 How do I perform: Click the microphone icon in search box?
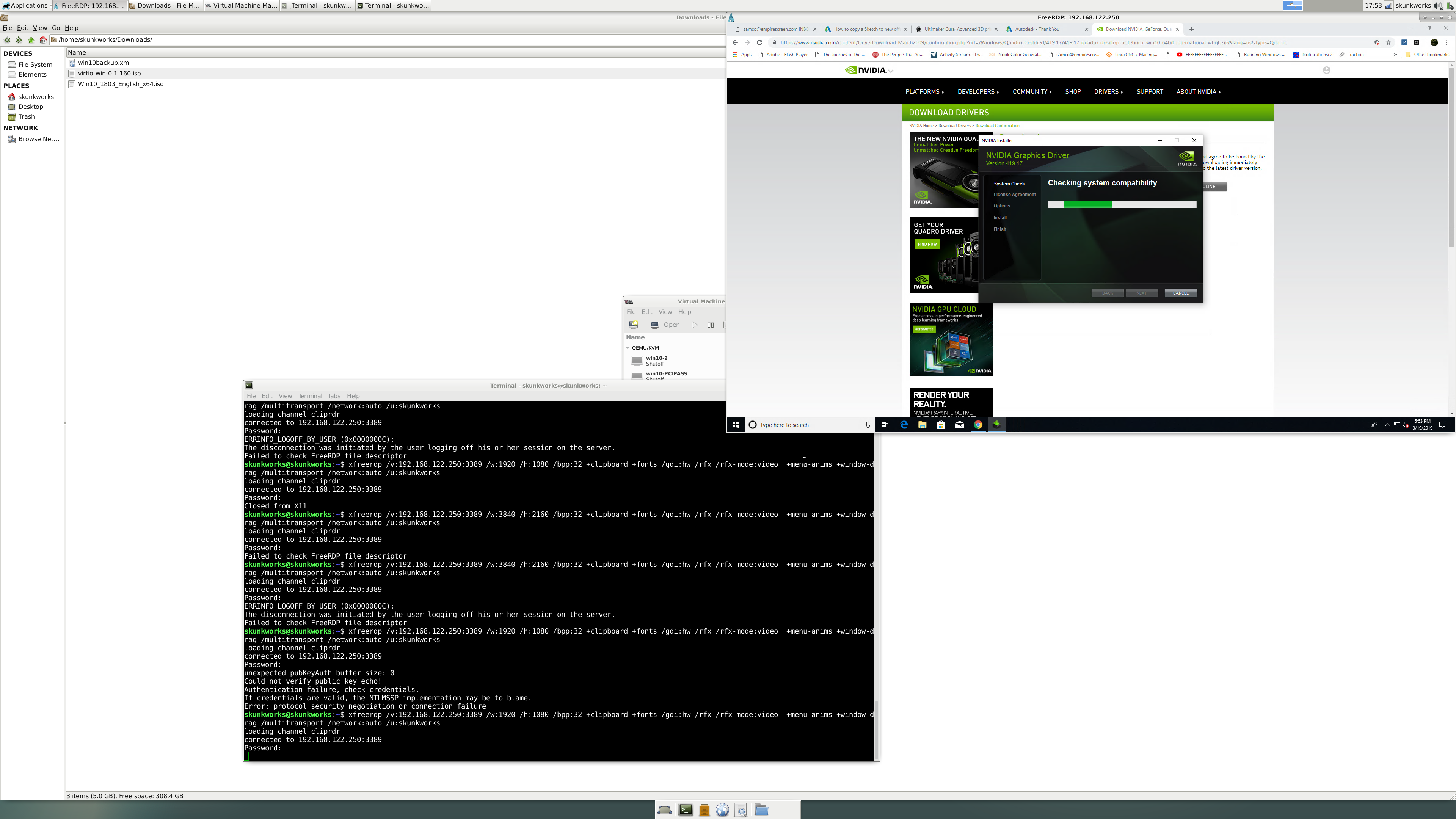coord(868,425)
